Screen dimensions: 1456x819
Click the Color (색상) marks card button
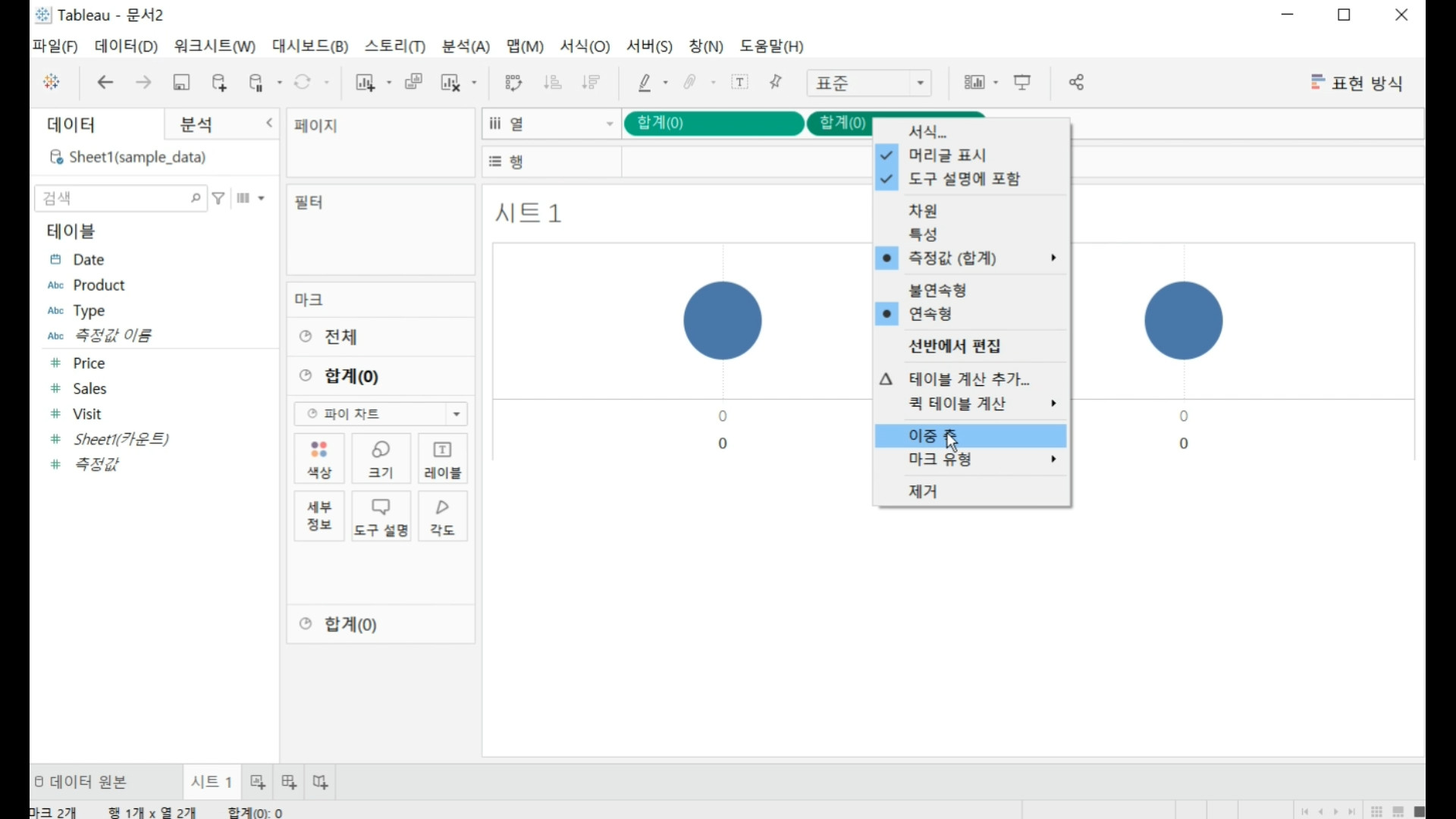coord(319,459)
